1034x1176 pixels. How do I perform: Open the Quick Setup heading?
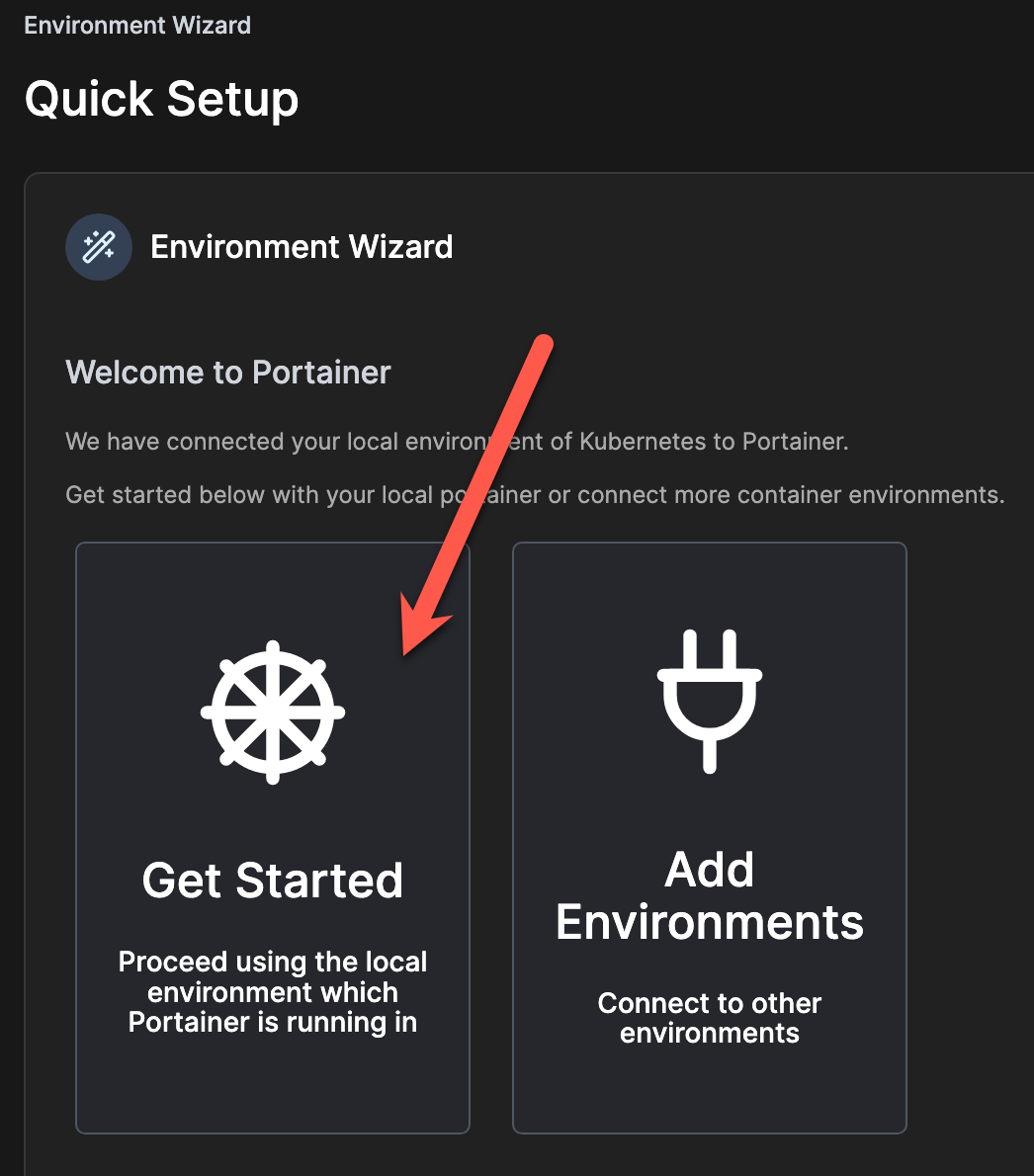[161, 98]
